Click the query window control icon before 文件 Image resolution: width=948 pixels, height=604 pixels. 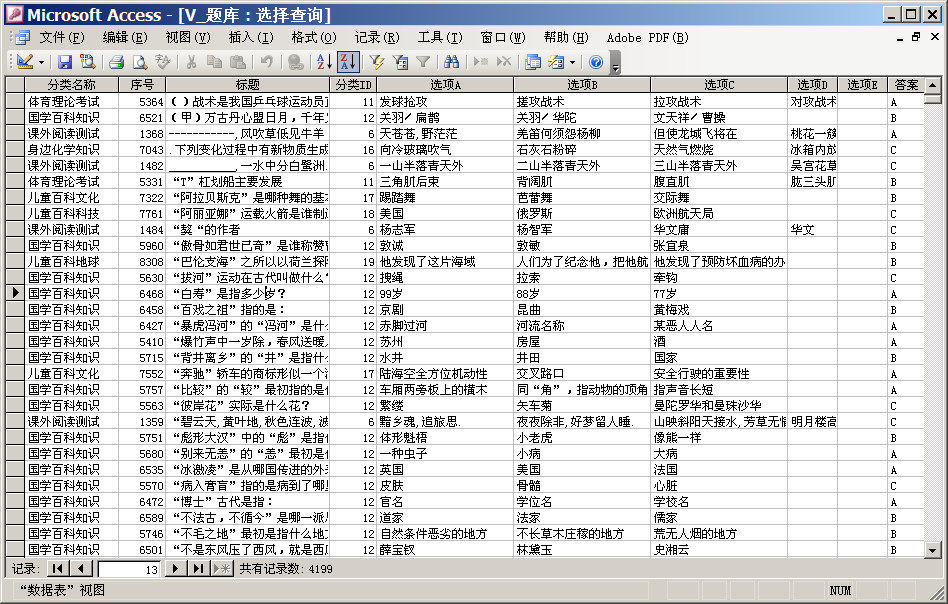tap(22, 37)
